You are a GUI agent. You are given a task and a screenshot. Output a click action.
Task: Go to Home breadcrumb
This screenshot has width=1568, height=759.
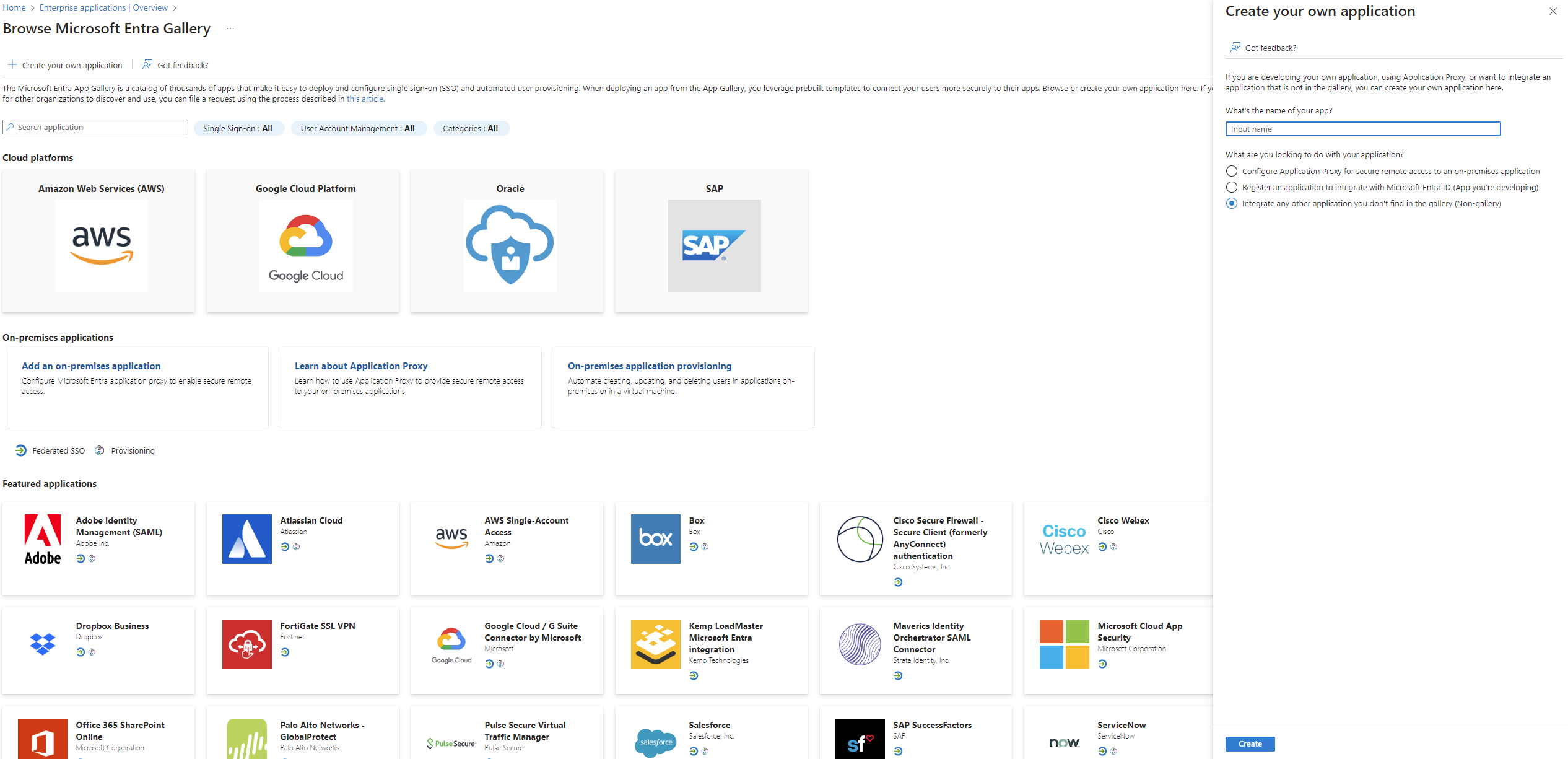(14, 7)
